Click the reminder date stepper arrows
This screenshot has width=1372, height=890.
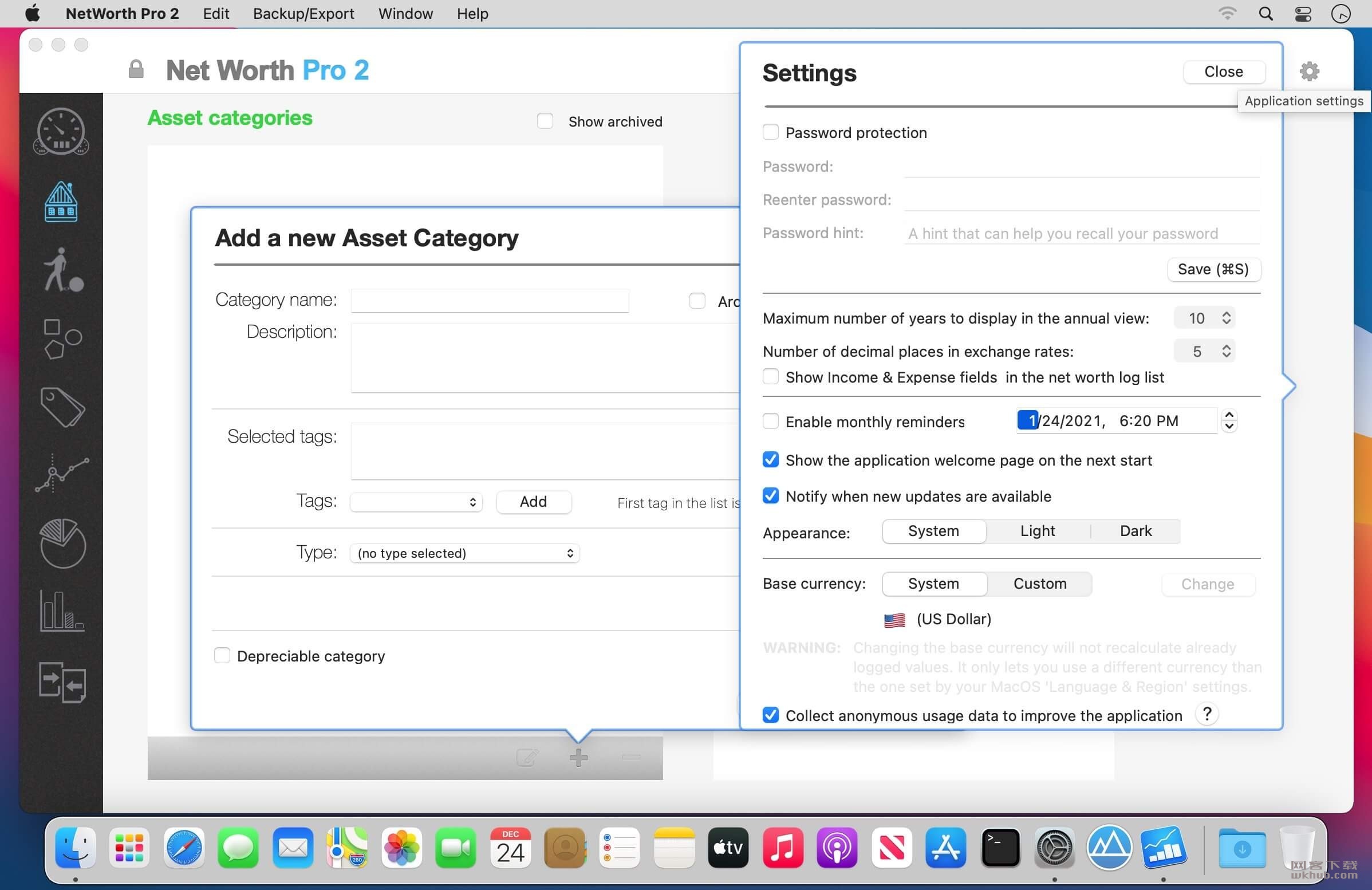point(1229,420)
